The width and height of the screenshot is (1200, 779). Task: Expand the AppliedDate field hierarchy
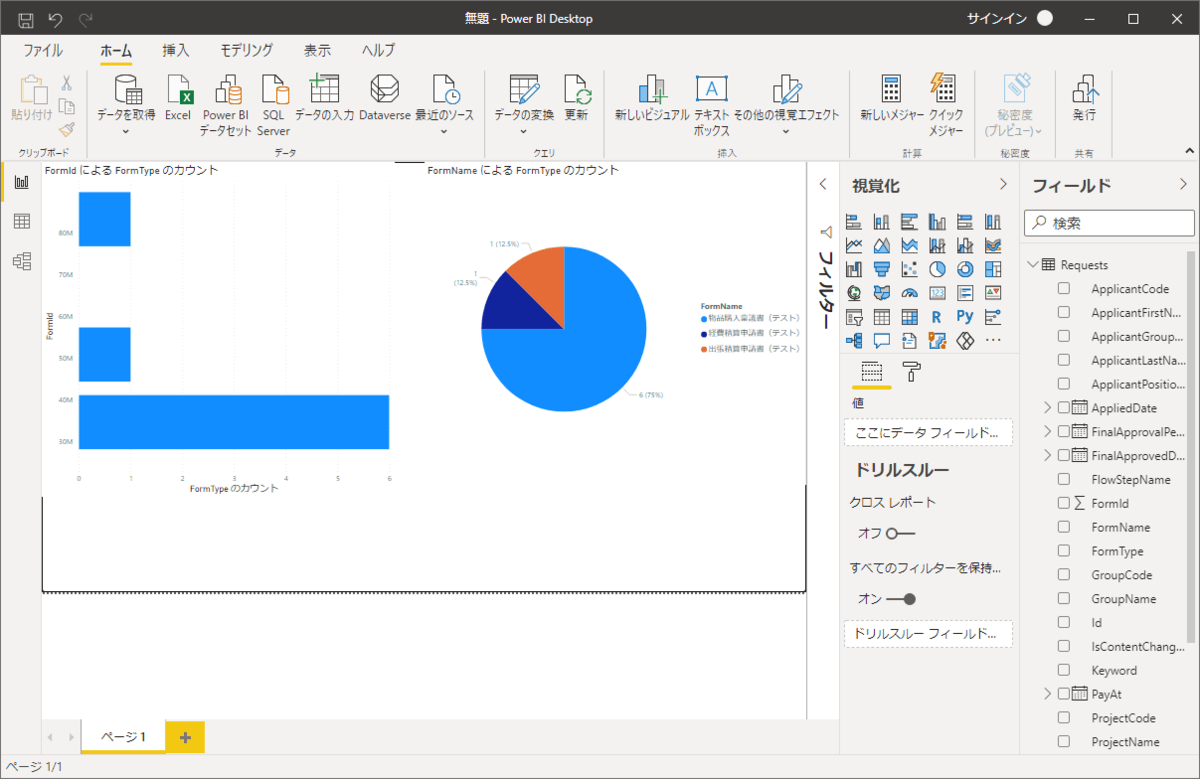tap(1047, 408)
